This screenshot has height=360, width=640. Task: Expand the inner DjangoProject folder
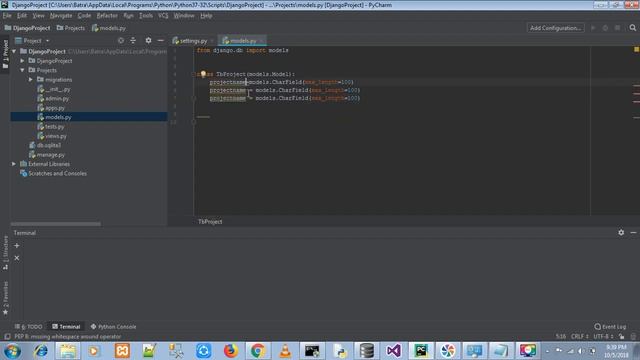tap(22, 61)
